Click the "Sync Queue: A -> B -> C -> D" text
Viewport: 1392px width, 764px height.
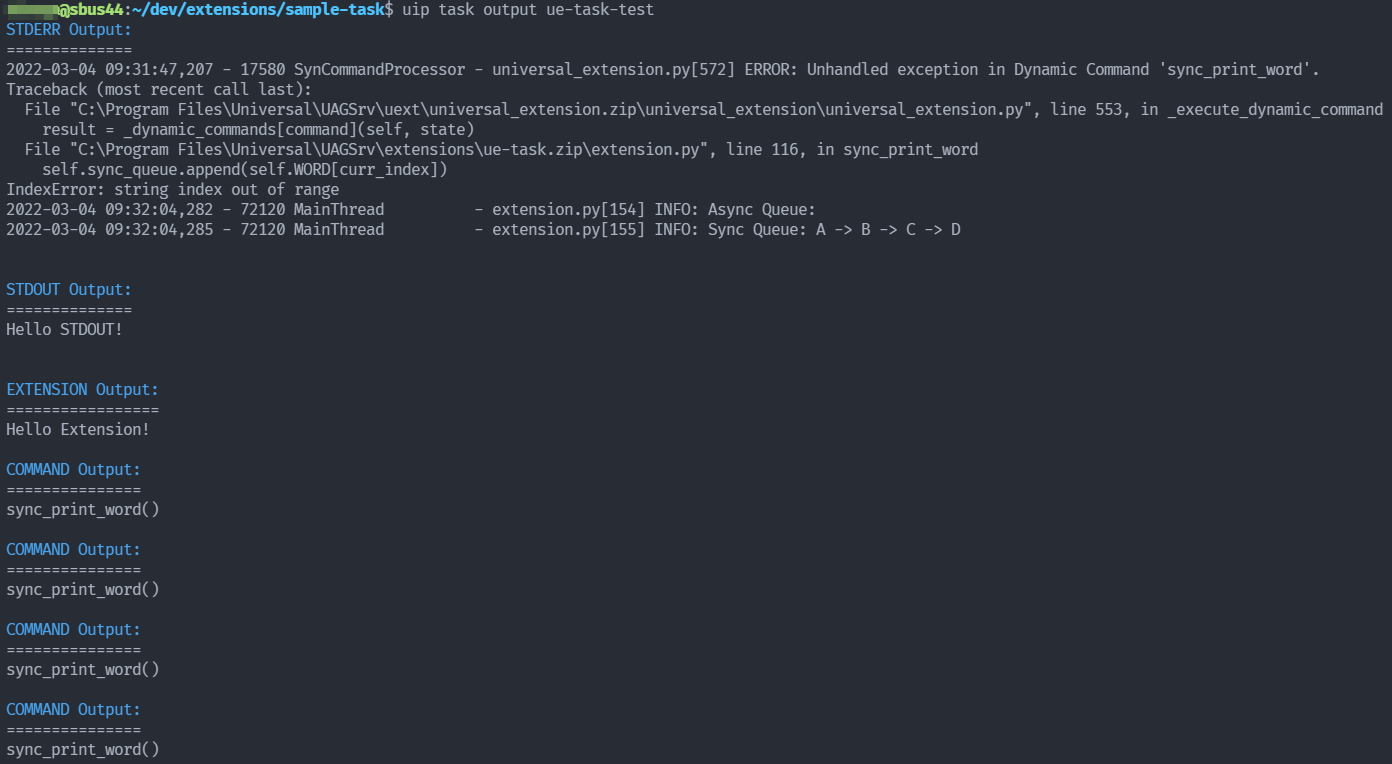834,229
